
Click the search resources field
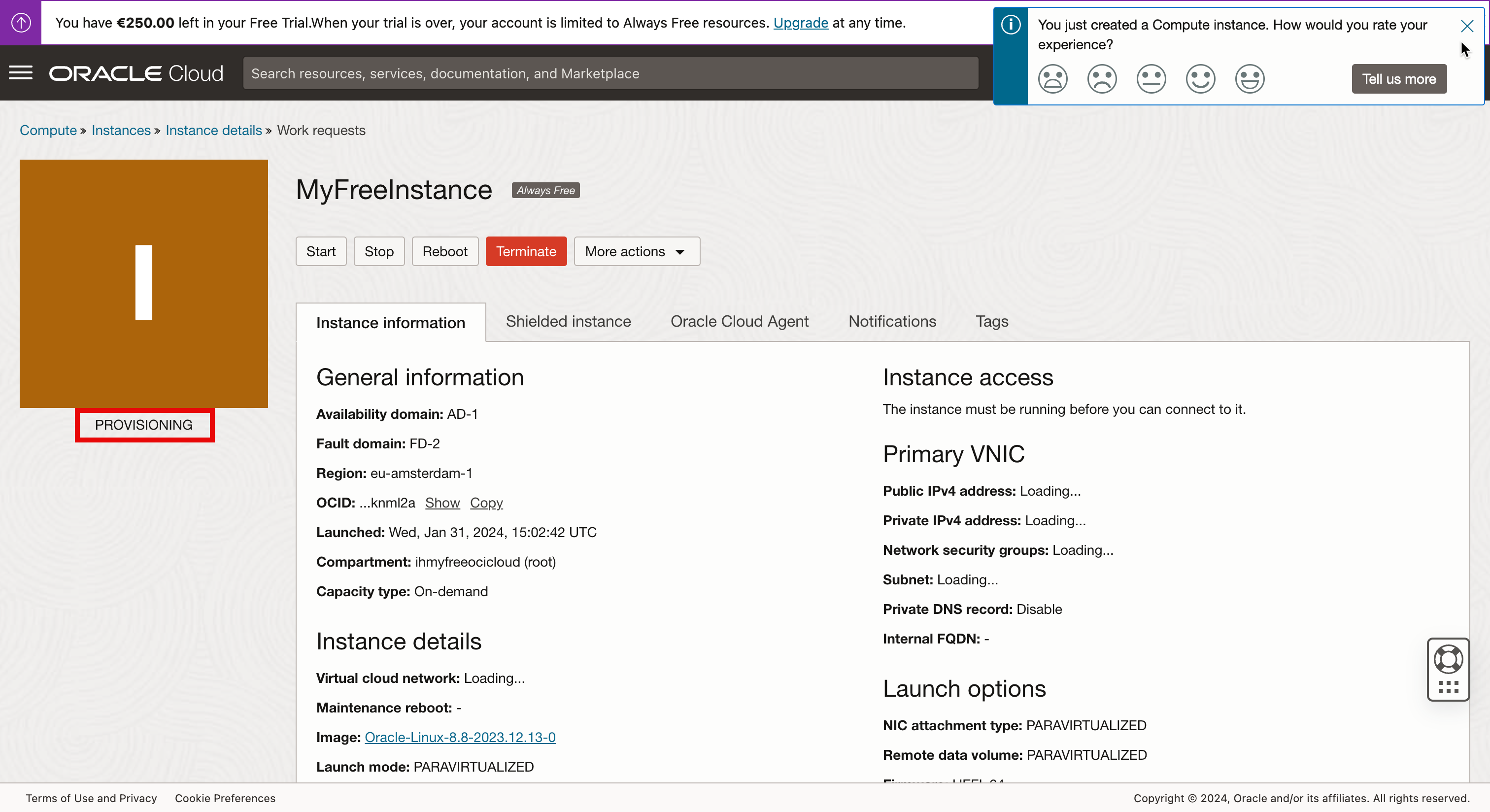point(610,73)
